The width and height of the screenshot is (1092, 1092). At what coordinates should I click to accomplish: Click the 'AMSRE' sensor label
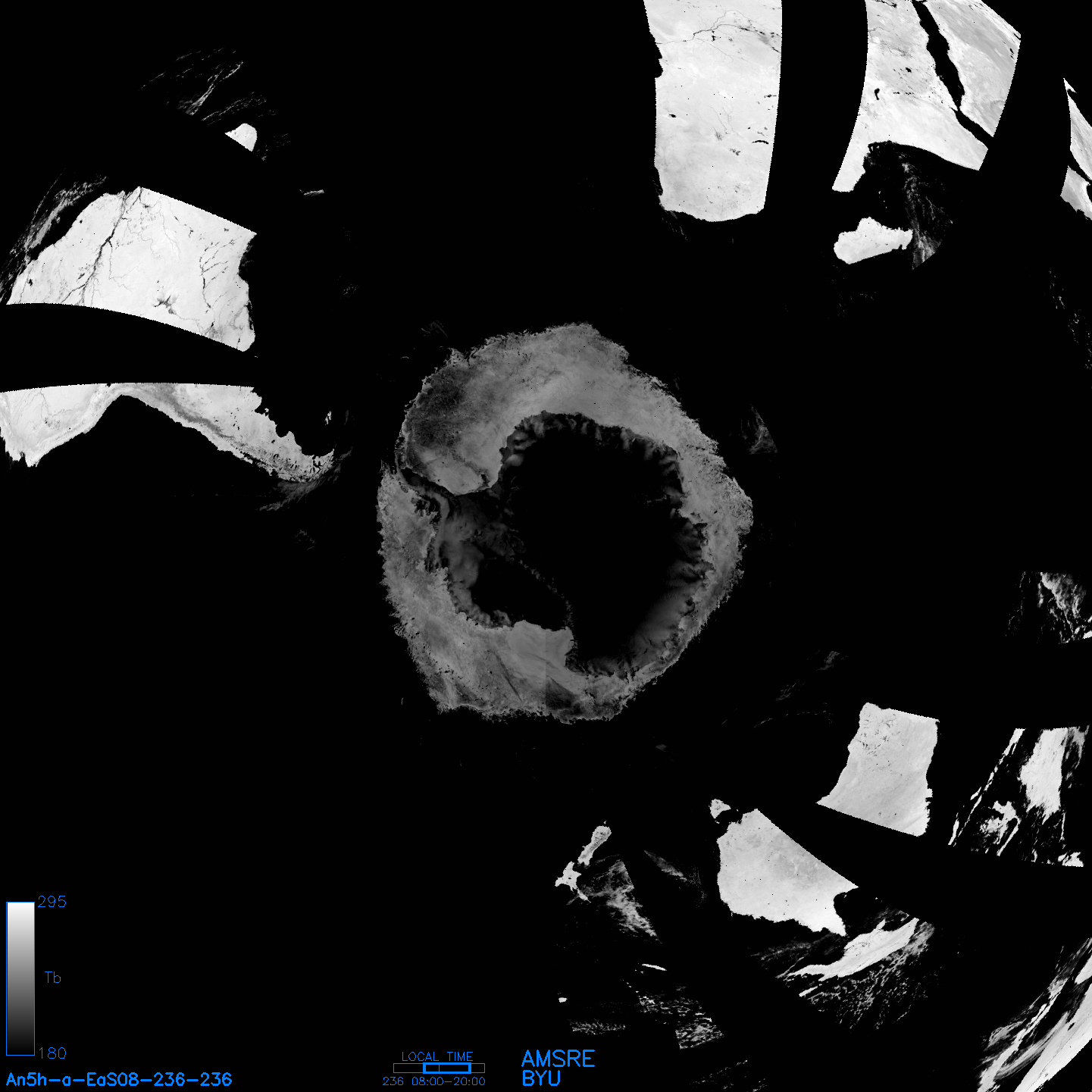click(x=559, y=1059)
